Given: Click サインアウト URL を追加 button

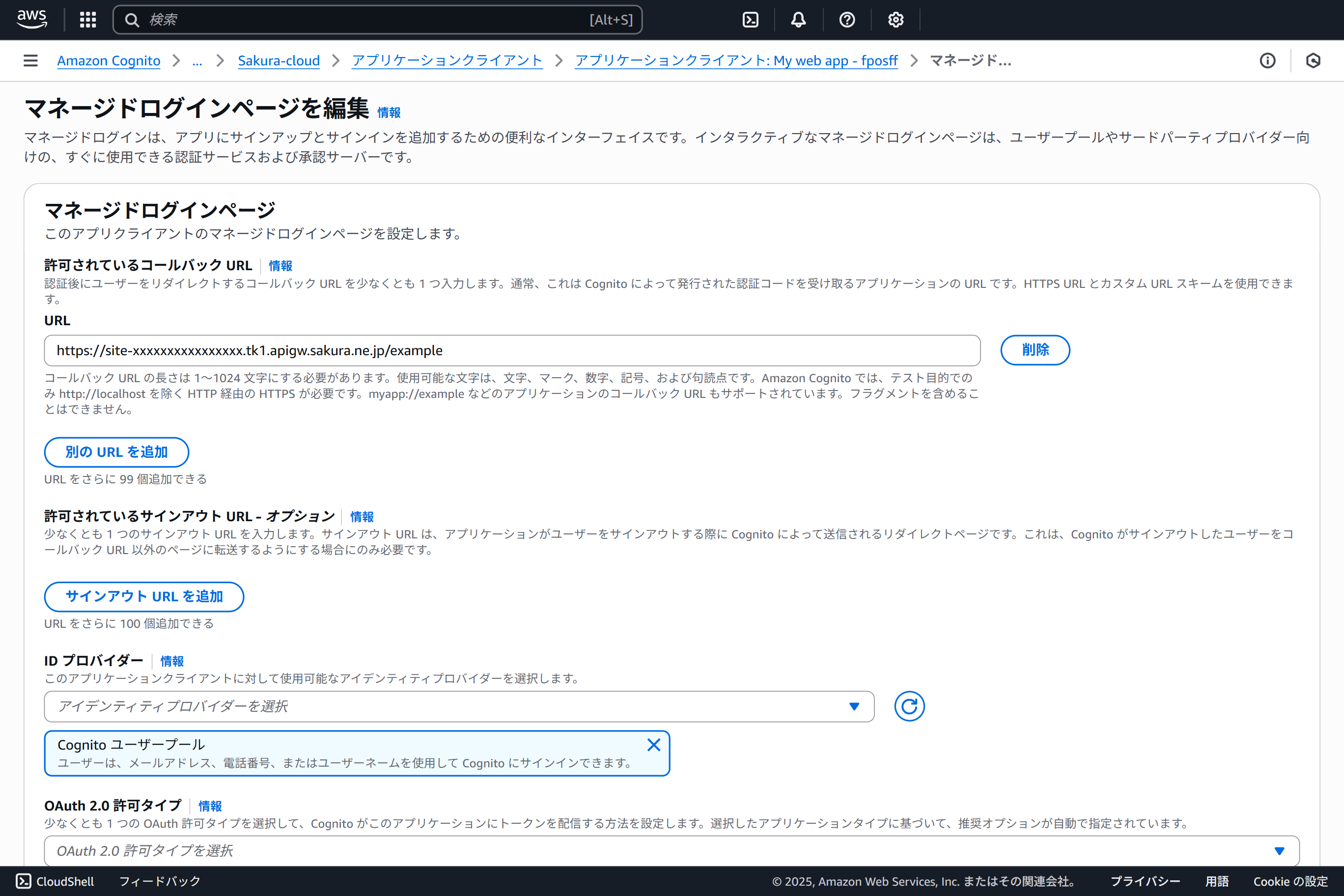Looking at the screenshot, I should point(144,596).
